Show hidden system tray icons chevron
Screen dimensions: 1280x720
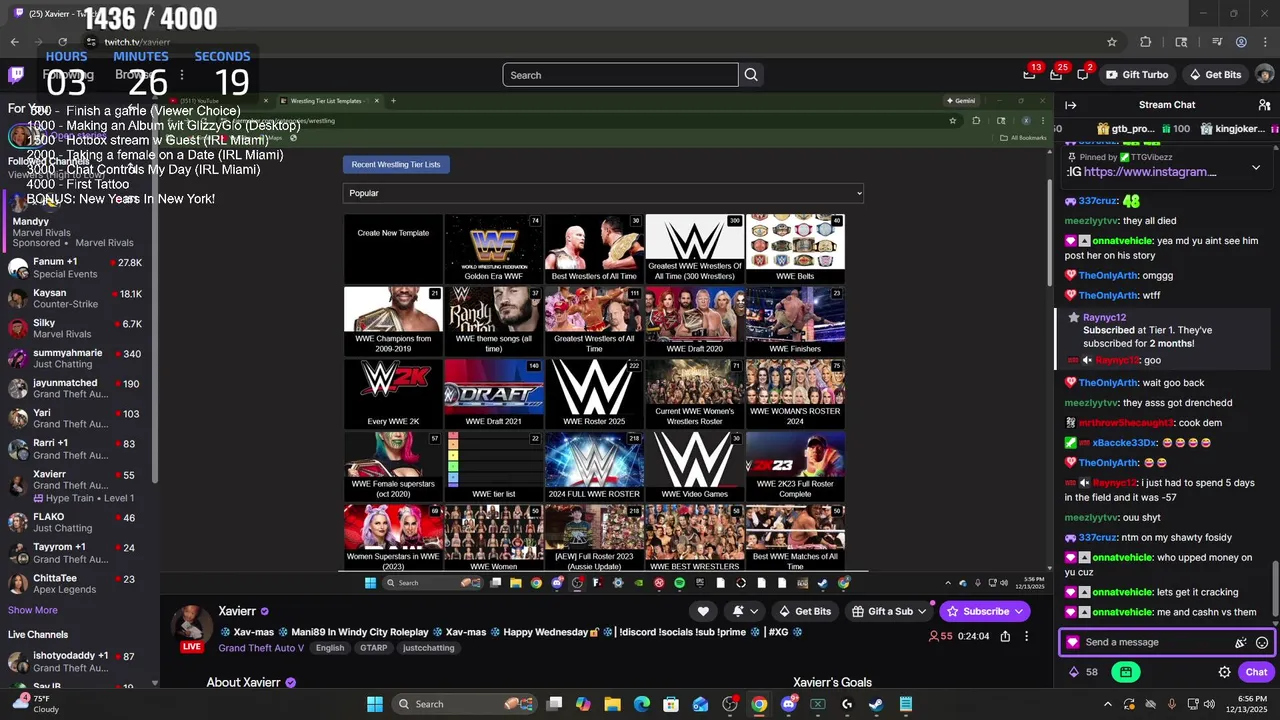pos(1107,704)
